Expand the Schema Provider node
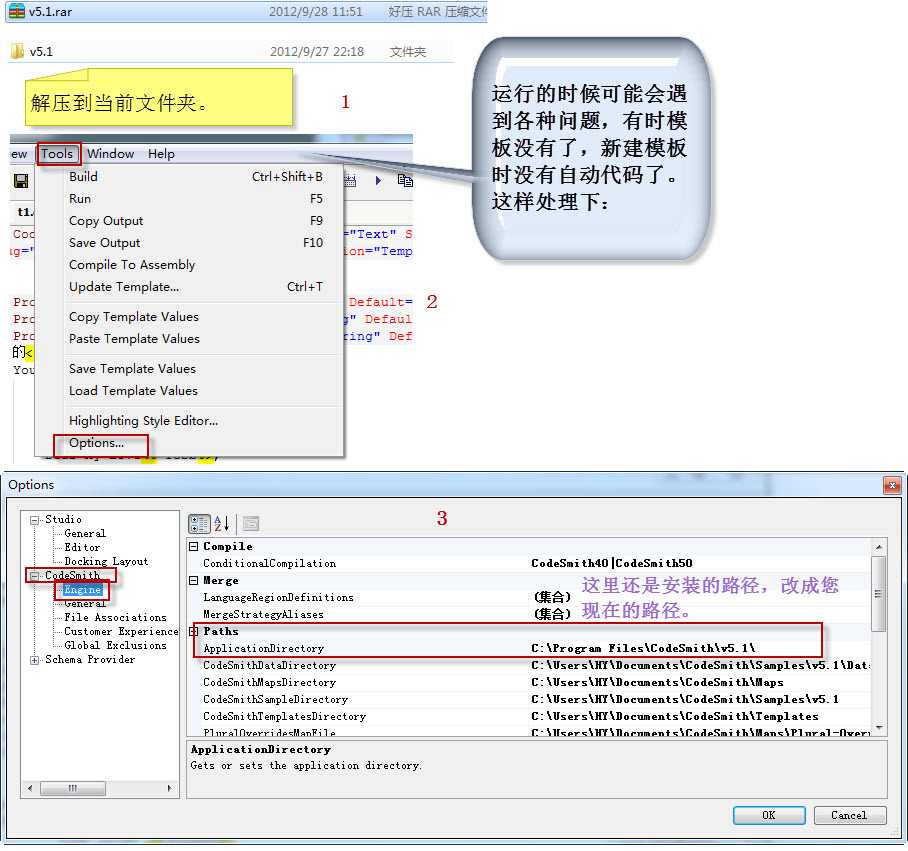This screenshot has height=851, width=908. tap(35, 660)
